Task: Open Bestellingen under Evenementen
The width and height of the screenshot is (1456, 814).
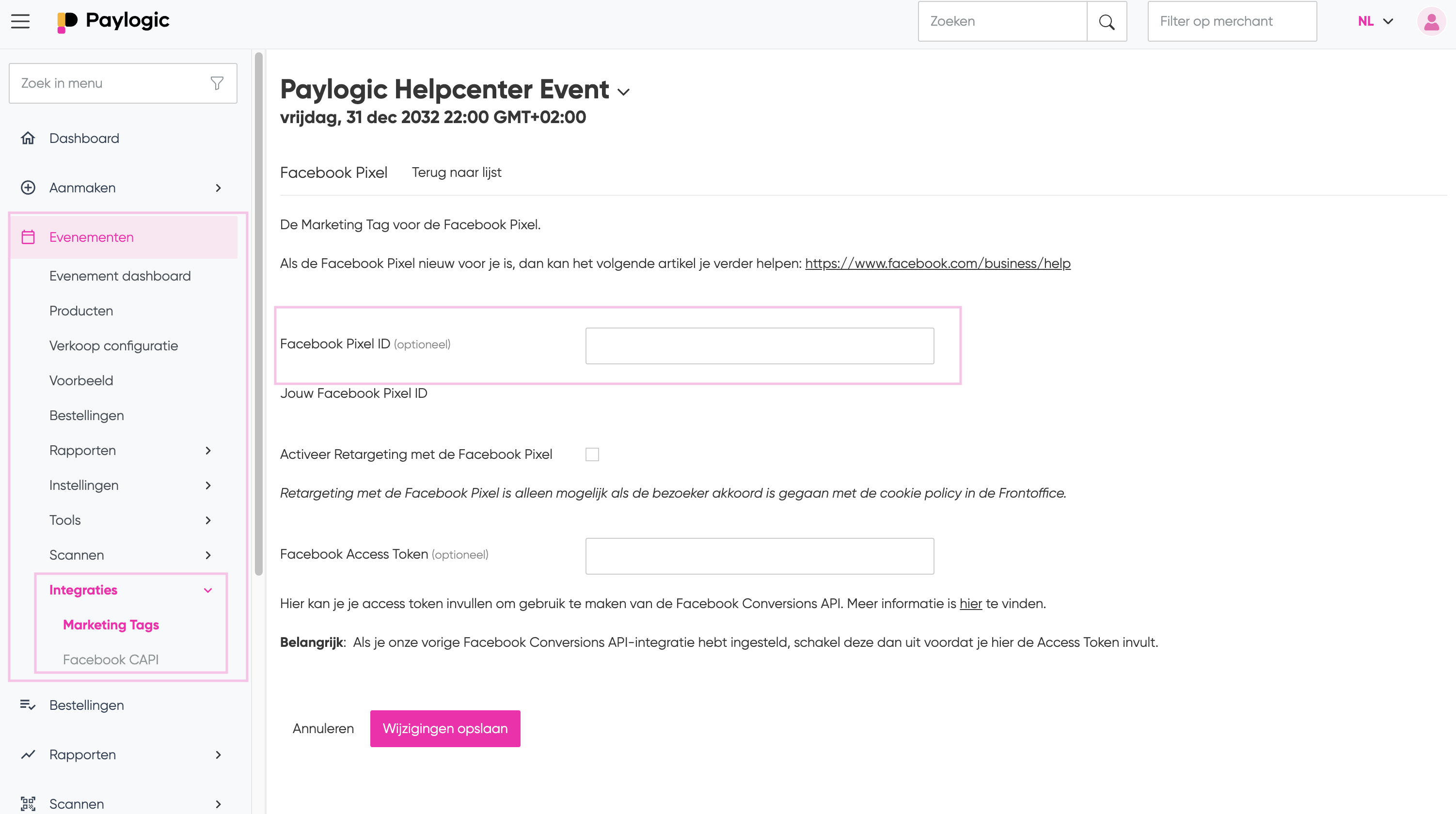Action: point(86,416)
